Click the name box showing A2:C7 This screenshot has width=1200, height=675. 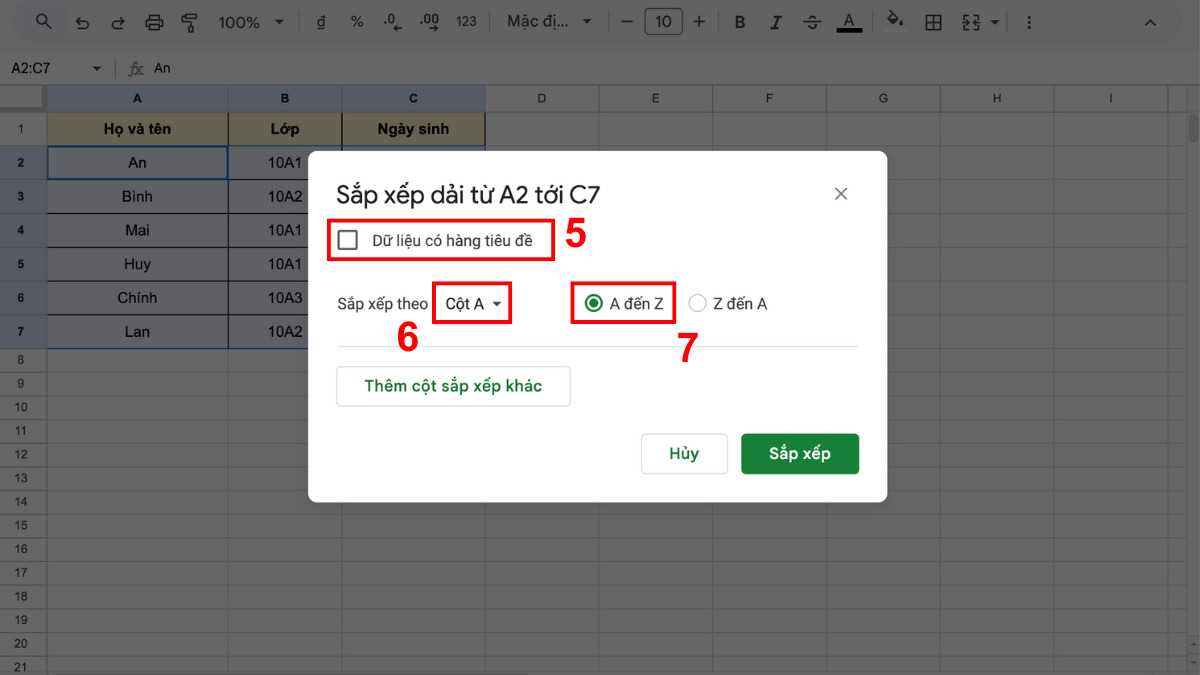click(x=45, y=68)
